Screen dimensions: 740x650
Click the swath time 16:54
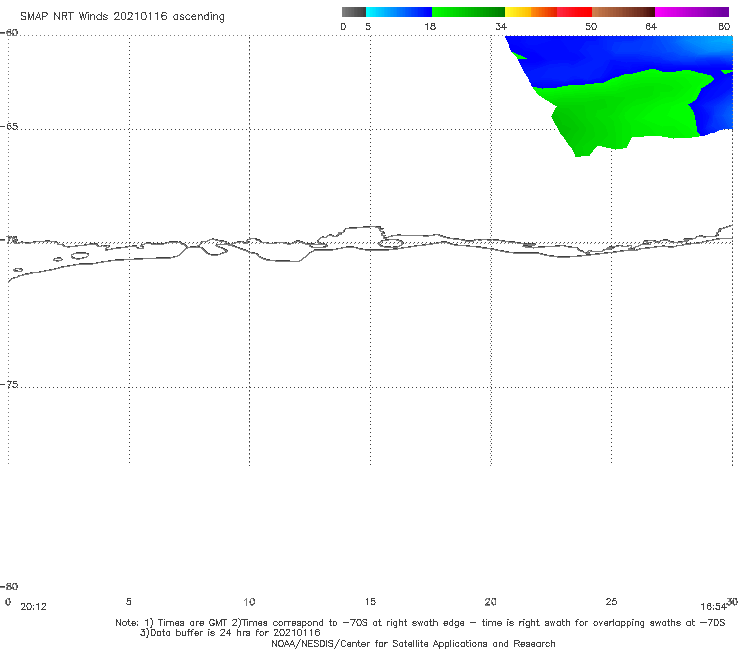[713, 607]
